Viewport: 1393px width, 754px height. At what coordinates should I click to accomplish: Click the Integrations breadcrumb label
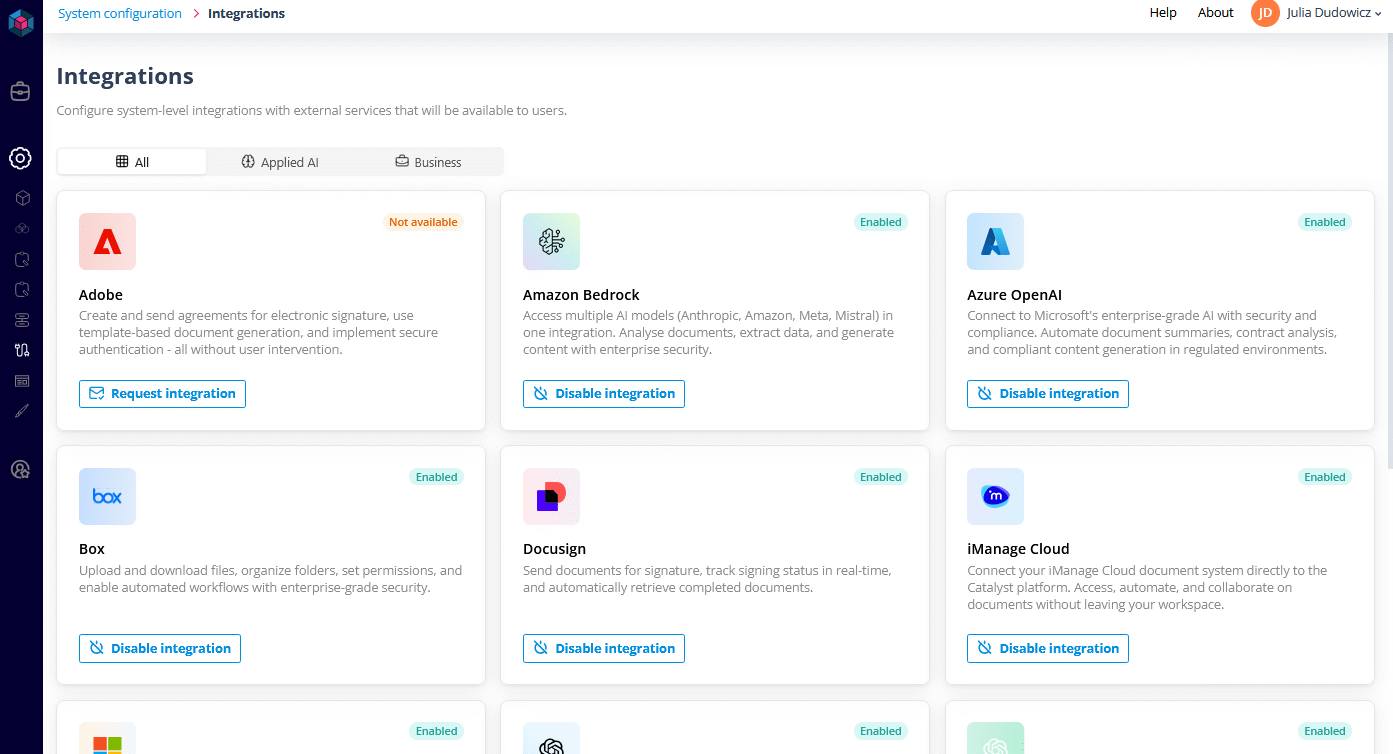point(246,13)
